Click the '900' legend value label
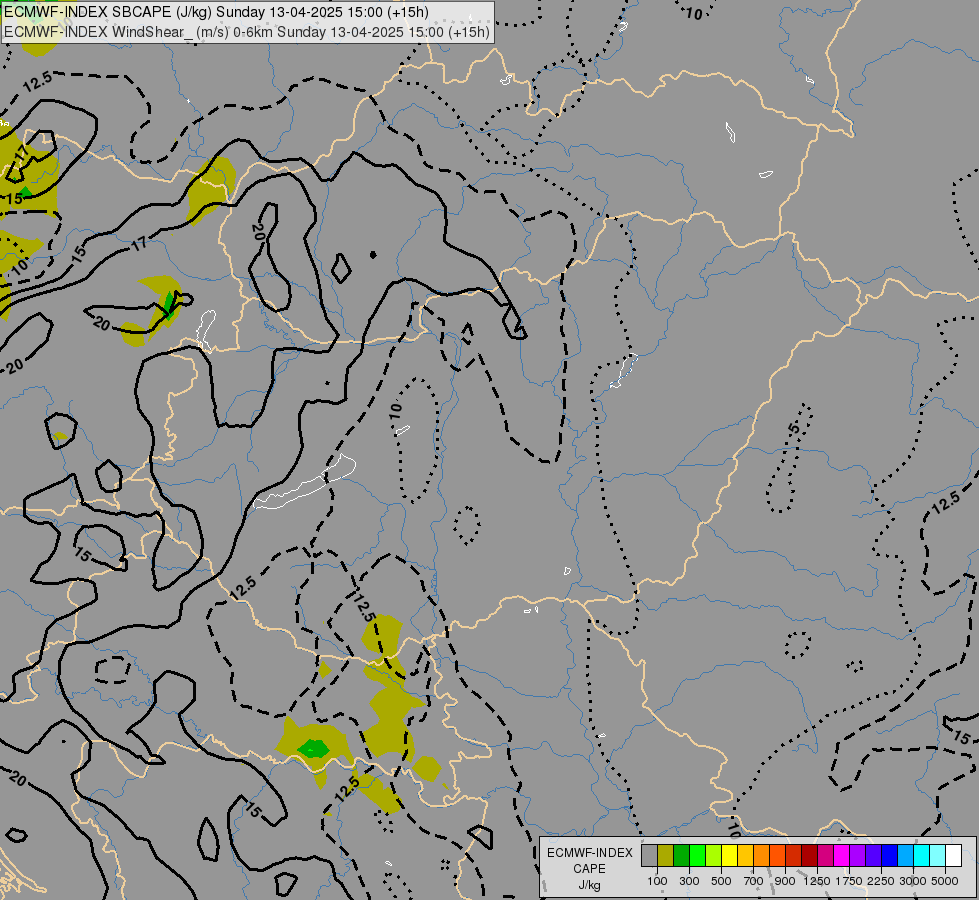979x900 pixels. point(785,881)
